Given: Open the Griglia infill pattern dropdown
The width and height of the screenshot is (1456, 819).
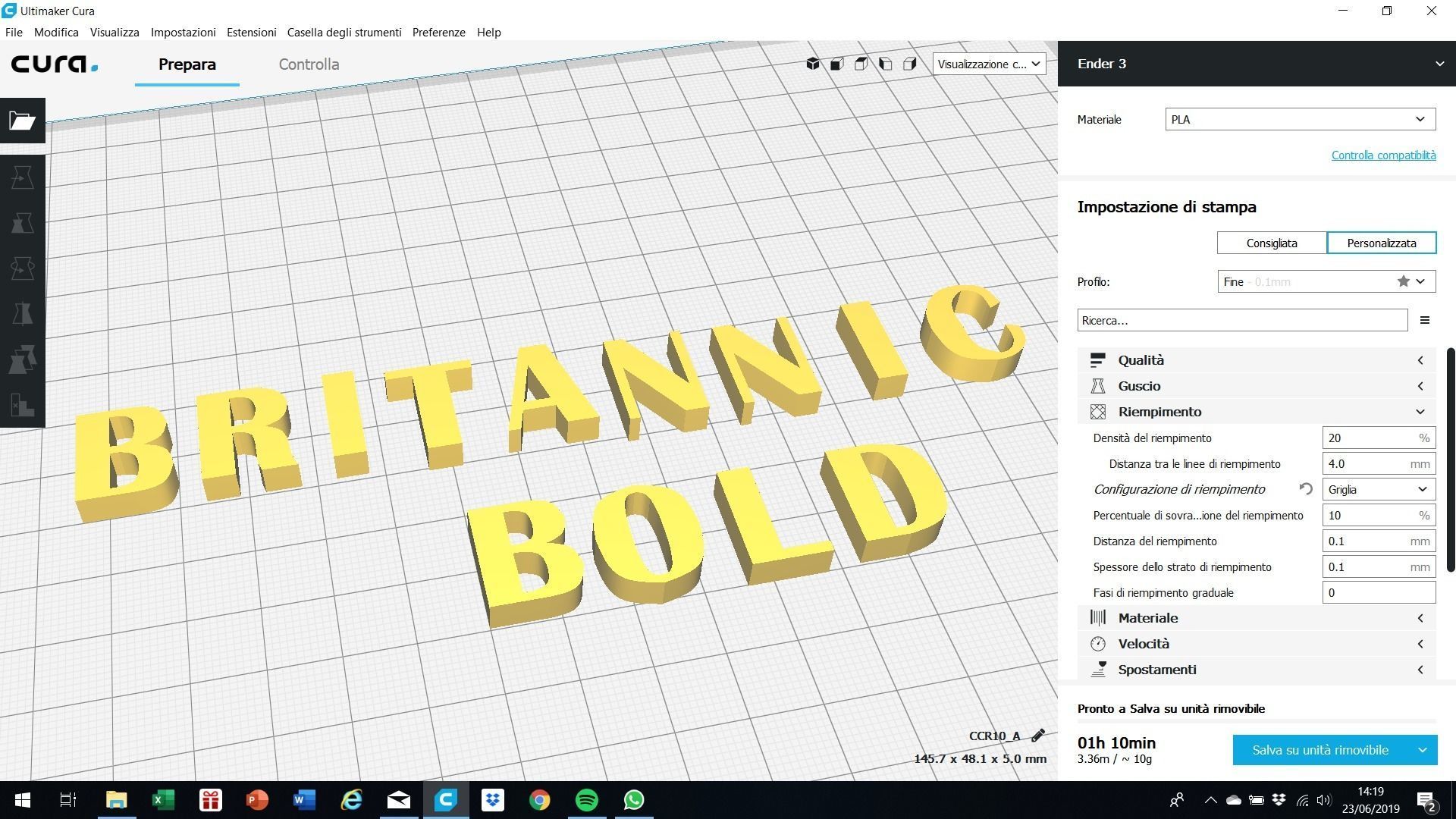Looking at the screenshot, I should 1379,489.
